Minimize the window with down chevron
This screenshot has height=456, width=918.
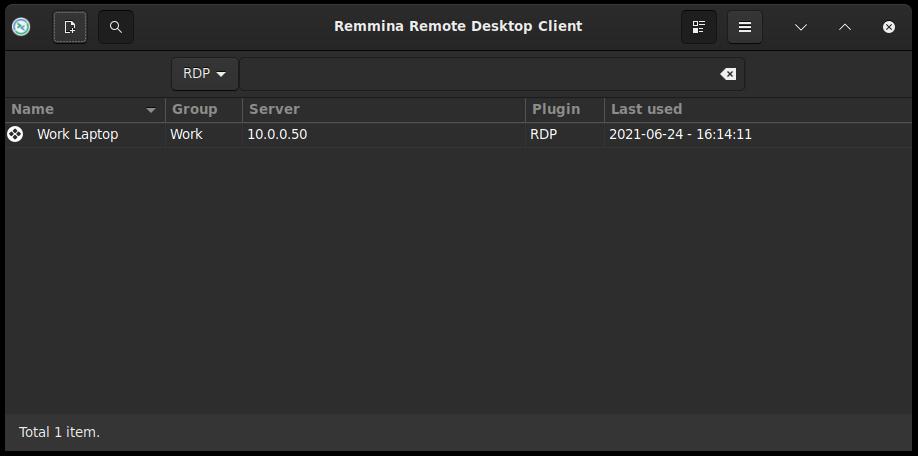pos(800,27)
